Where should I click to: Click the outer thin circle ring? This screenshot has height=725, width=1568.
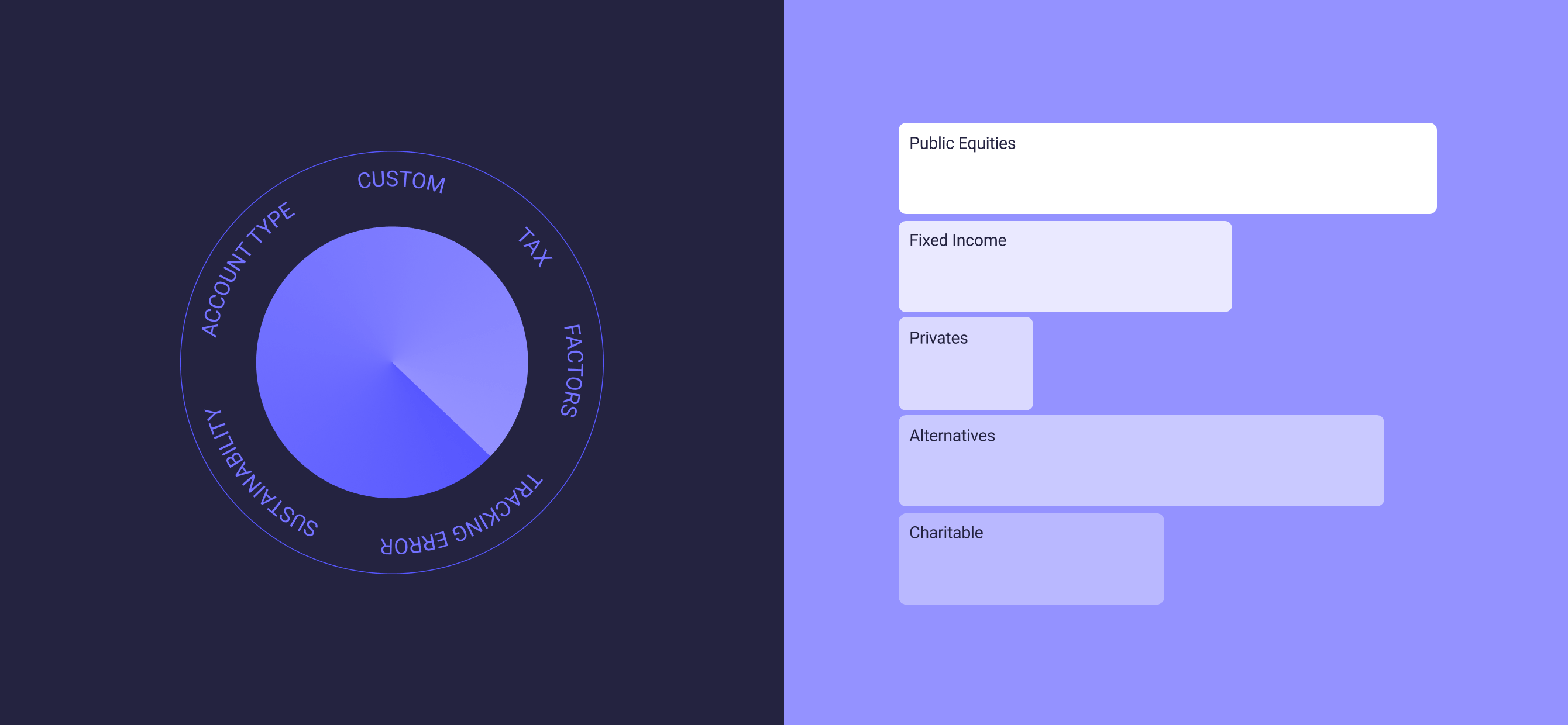pyautogui.click(x=392, y=151)
